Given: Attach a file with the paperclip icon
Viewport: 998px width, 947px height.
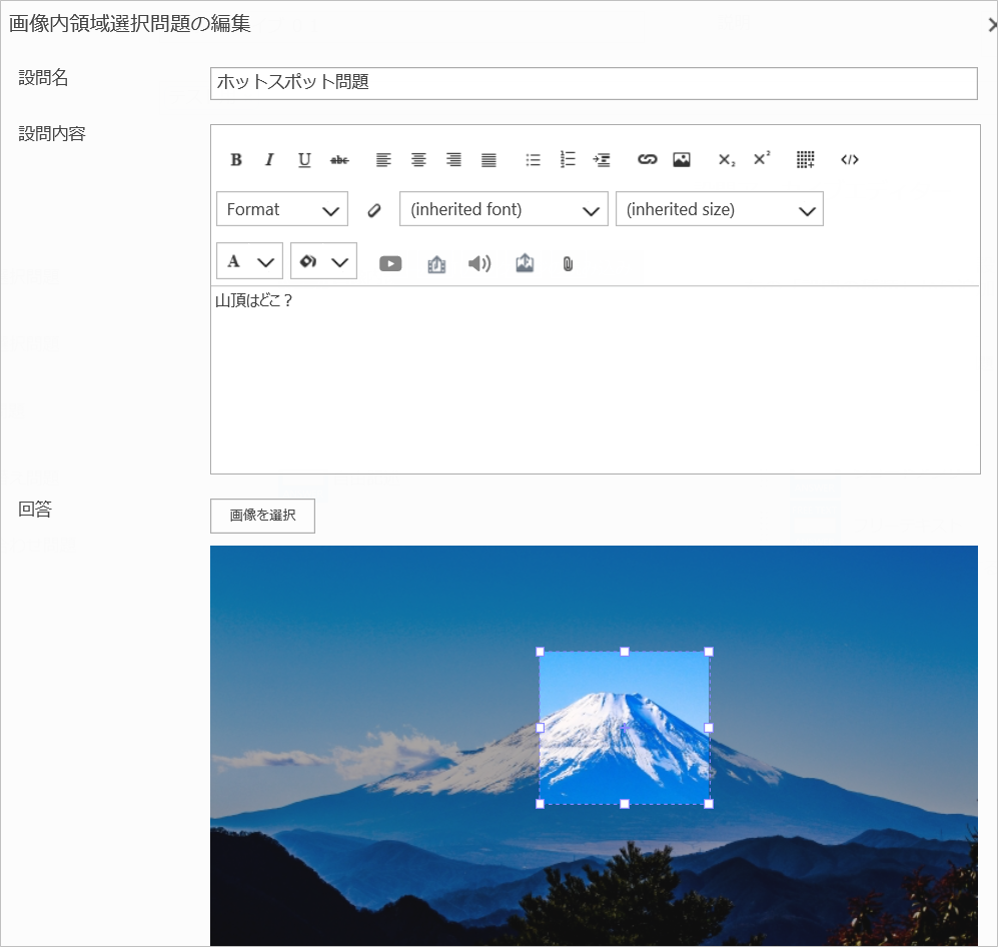Looking at the screenshot, I should [x=568, y=264].
